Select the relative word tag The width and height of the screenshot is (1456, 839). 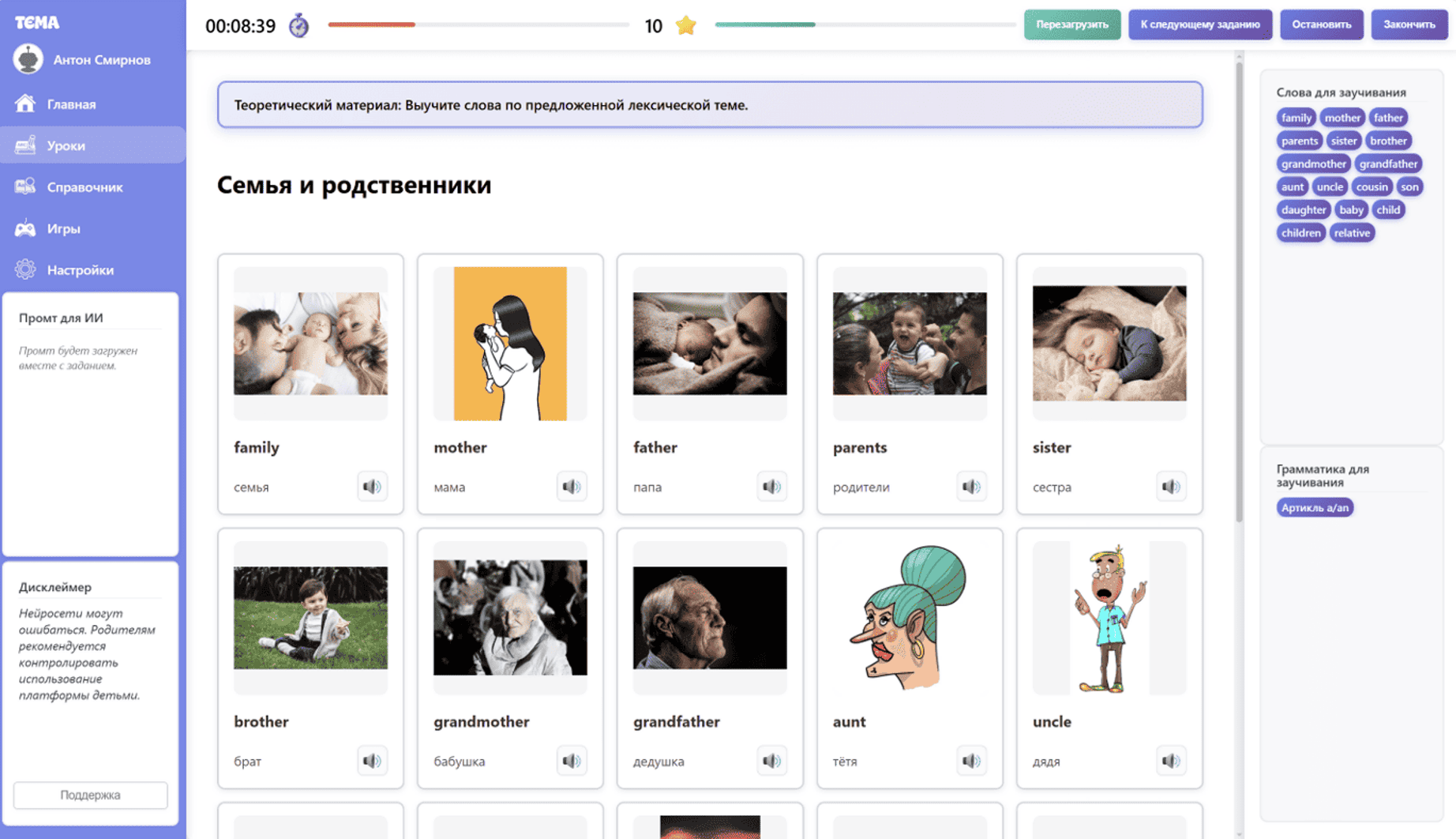tap(1352, 232)
